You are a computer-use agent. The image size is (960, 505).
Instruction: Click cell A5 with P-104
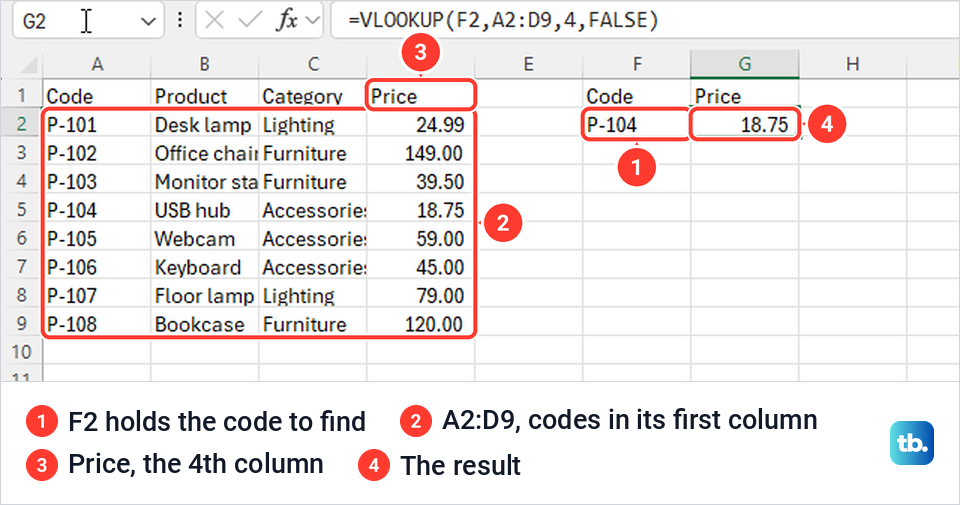pos(97,210)
